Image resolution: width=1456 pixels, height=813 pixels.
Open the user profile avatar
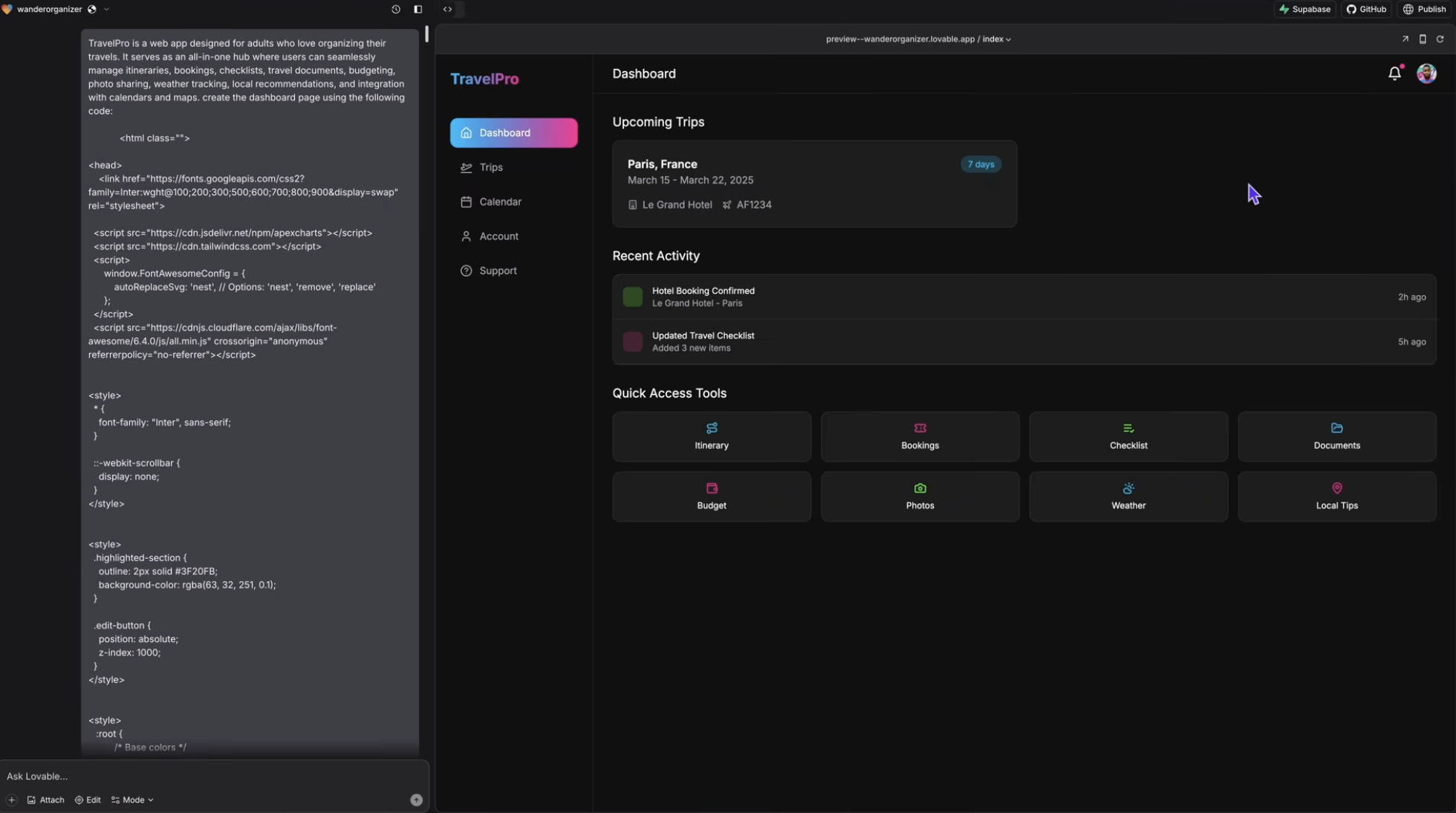(x=1426, y=73)
